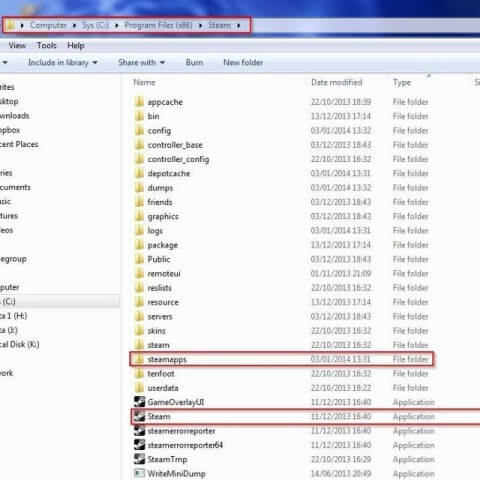Select Local Disk (K:) in navigation pane
This screenshot has height=480, width=480.
[x=20, y=344]
